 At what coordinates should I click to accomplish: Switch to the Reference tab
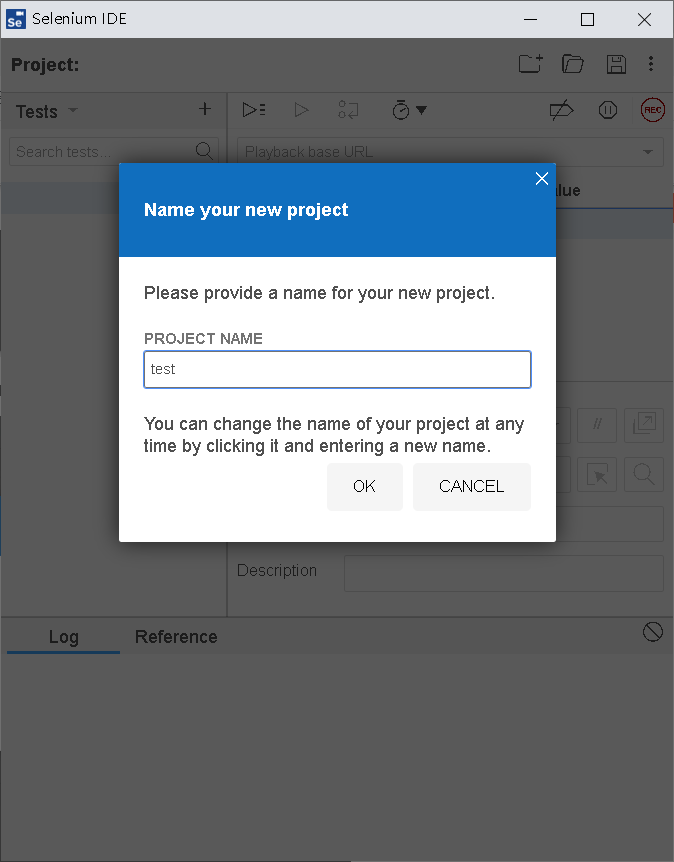(x=176, y=637)
